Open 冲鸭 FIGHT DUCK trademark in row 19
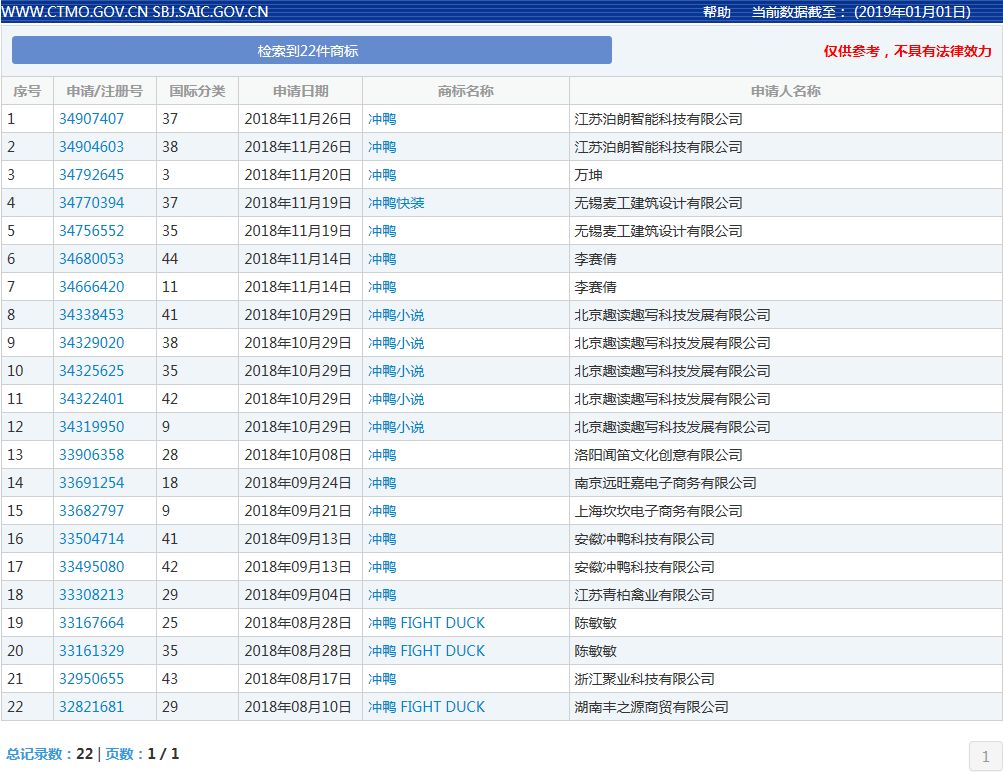This screenshot has width=1003, height=772. pyautogui.click(x=426, y=623)
